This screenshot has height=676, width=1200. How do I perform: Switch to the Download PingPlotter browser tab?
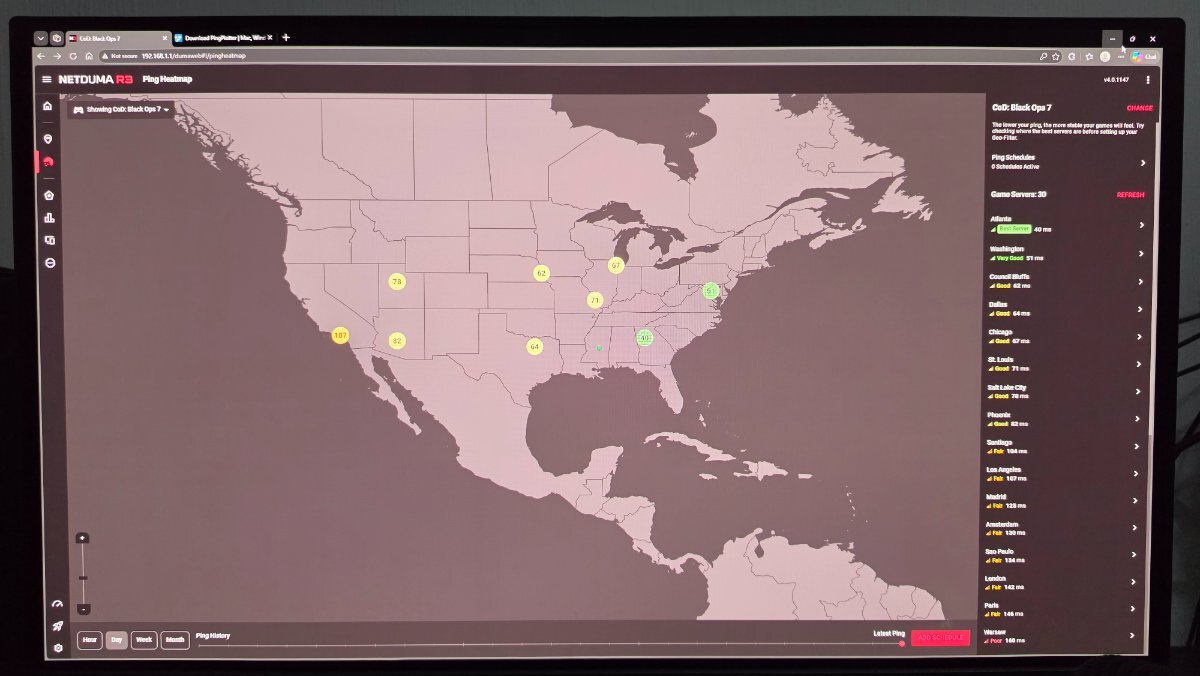coord(222,38)
